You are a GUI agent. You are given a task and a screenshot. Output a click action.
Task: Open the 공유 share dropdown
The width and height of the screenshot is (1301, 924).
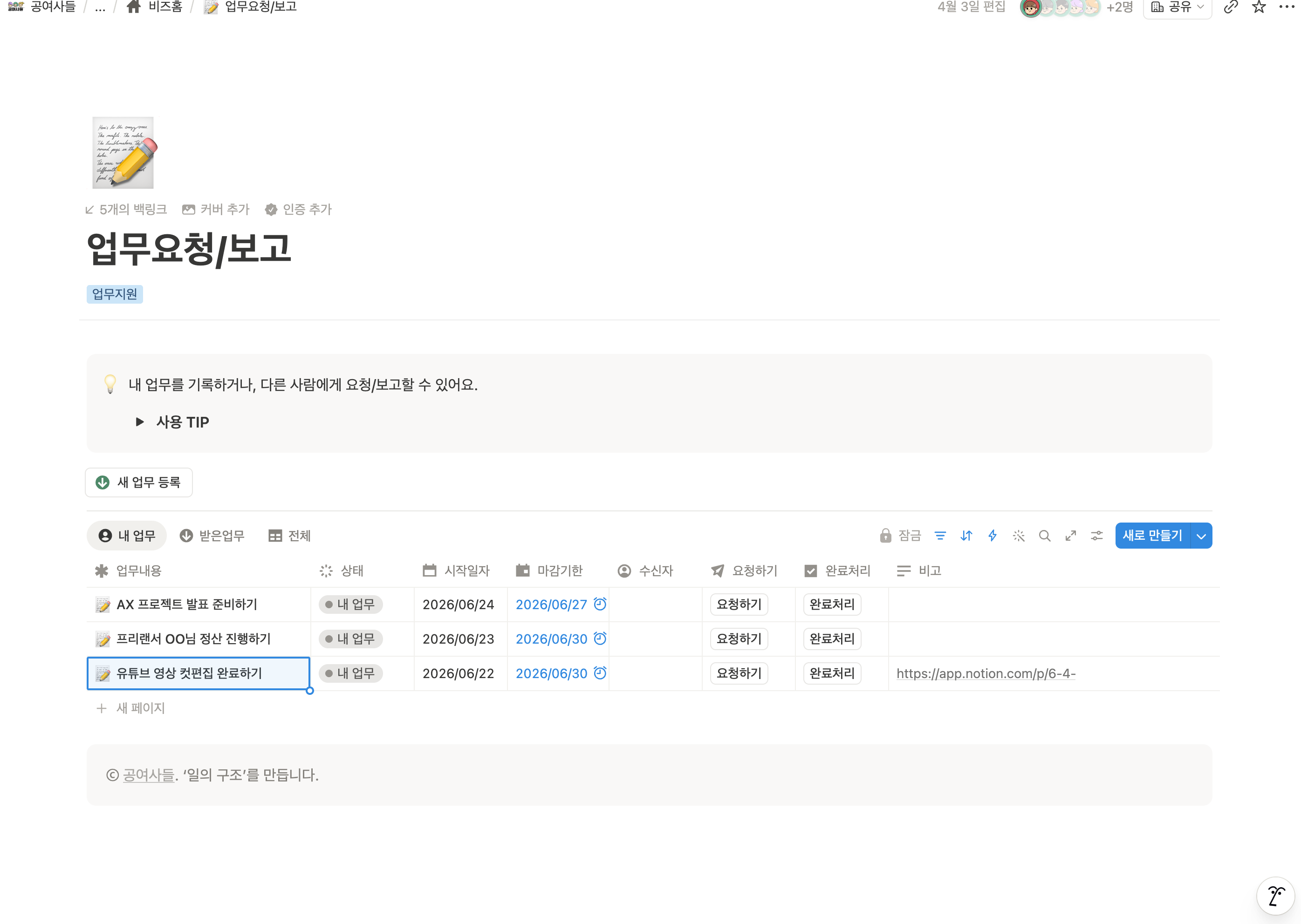click(x=1177, y=7)
